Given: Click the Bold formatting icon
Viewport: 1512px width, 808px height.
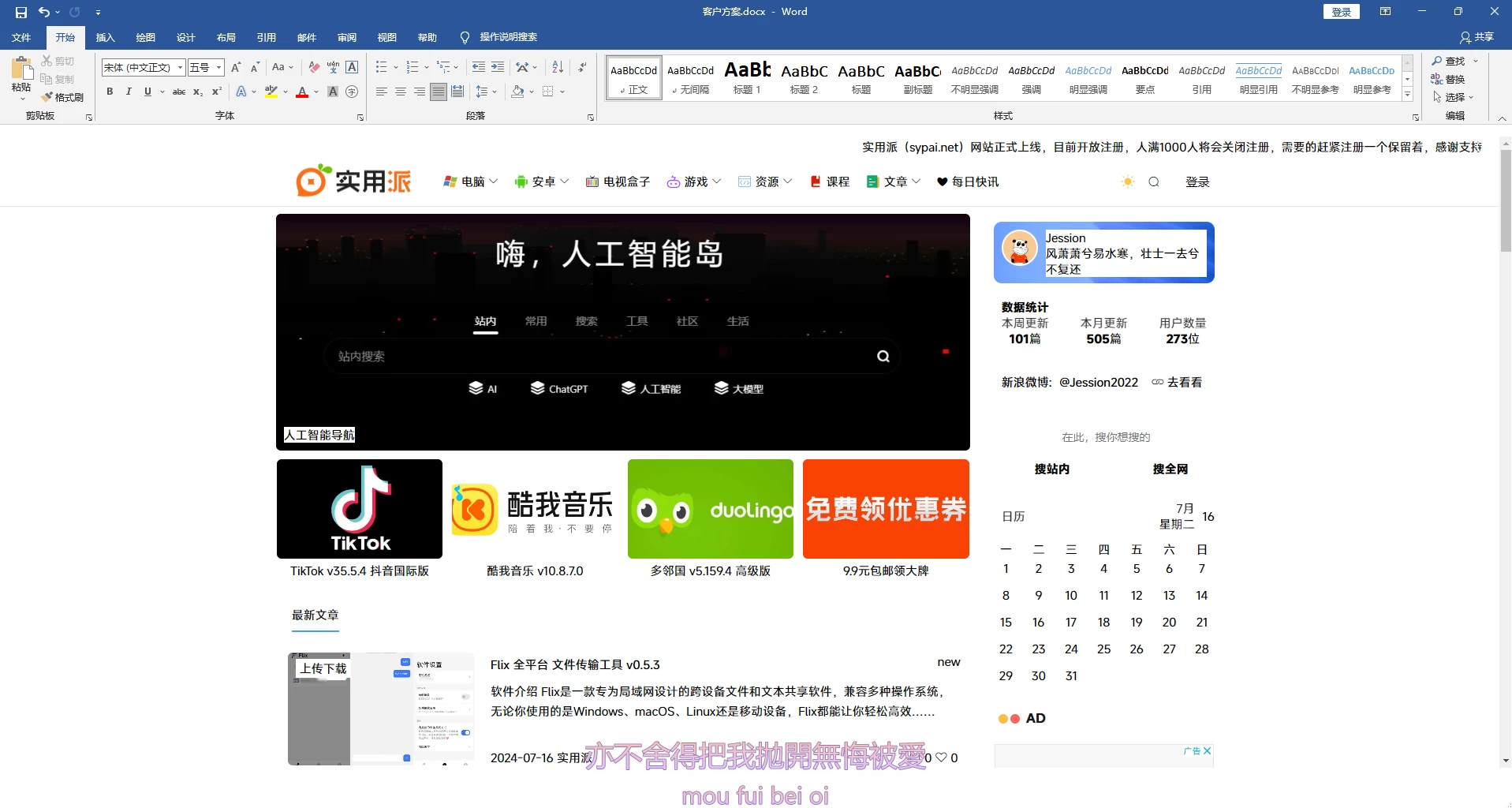Looking at the screenshot, I should tap(110, 92).
